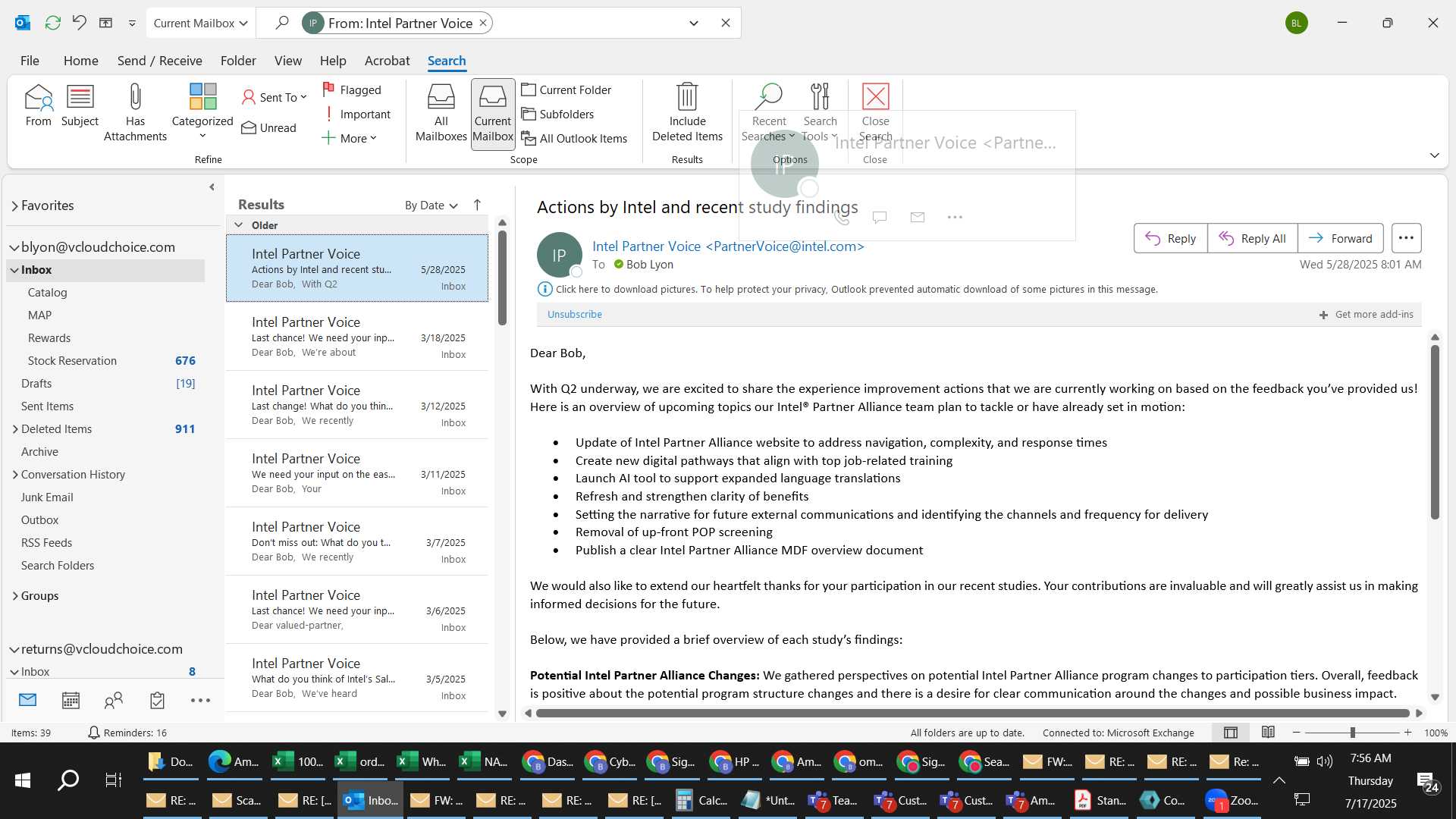Expand the Groups section

(15, 596)
